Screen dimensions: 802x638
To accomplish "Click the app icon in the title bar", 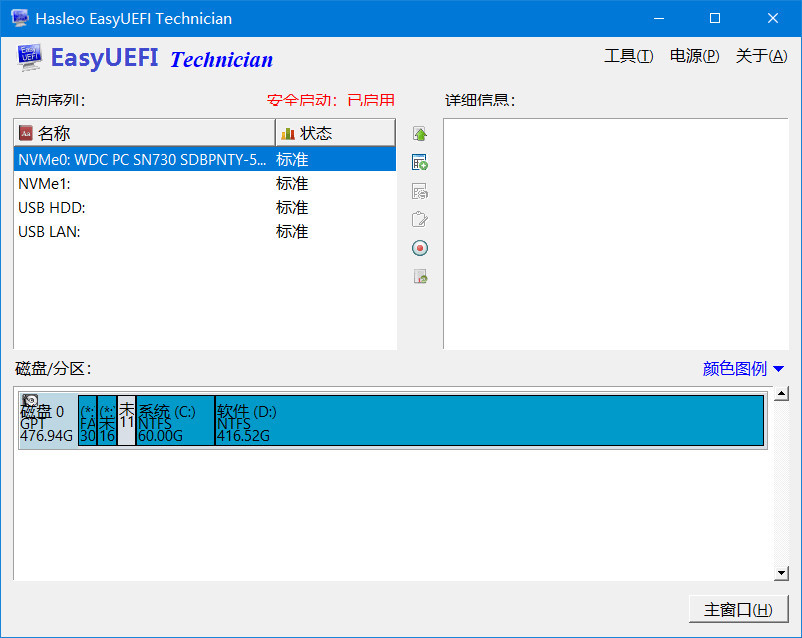I will [x=19, y=18].
